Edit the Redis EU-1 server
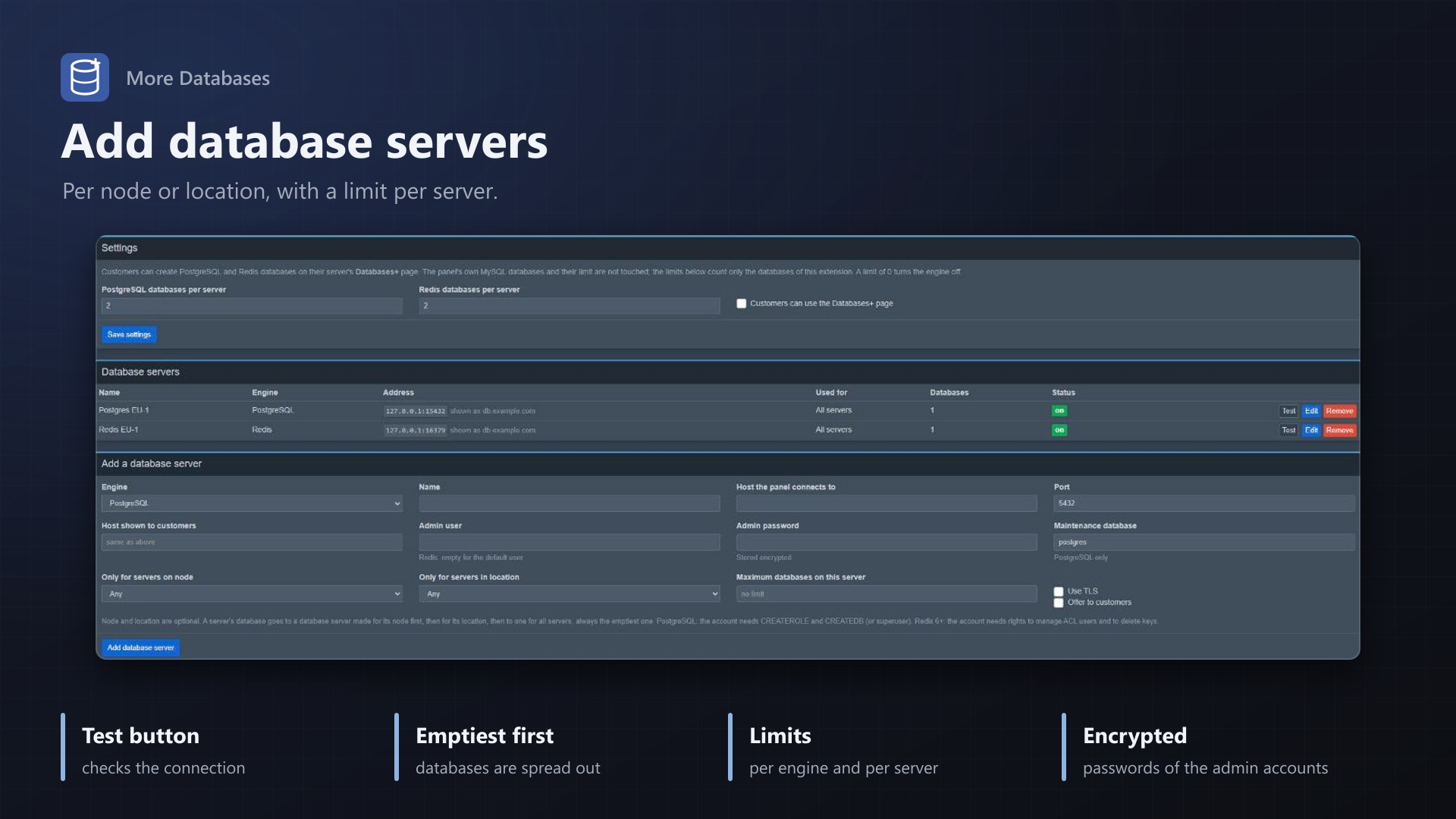This screenshot has width=1456, height=819. [1311, 430]
